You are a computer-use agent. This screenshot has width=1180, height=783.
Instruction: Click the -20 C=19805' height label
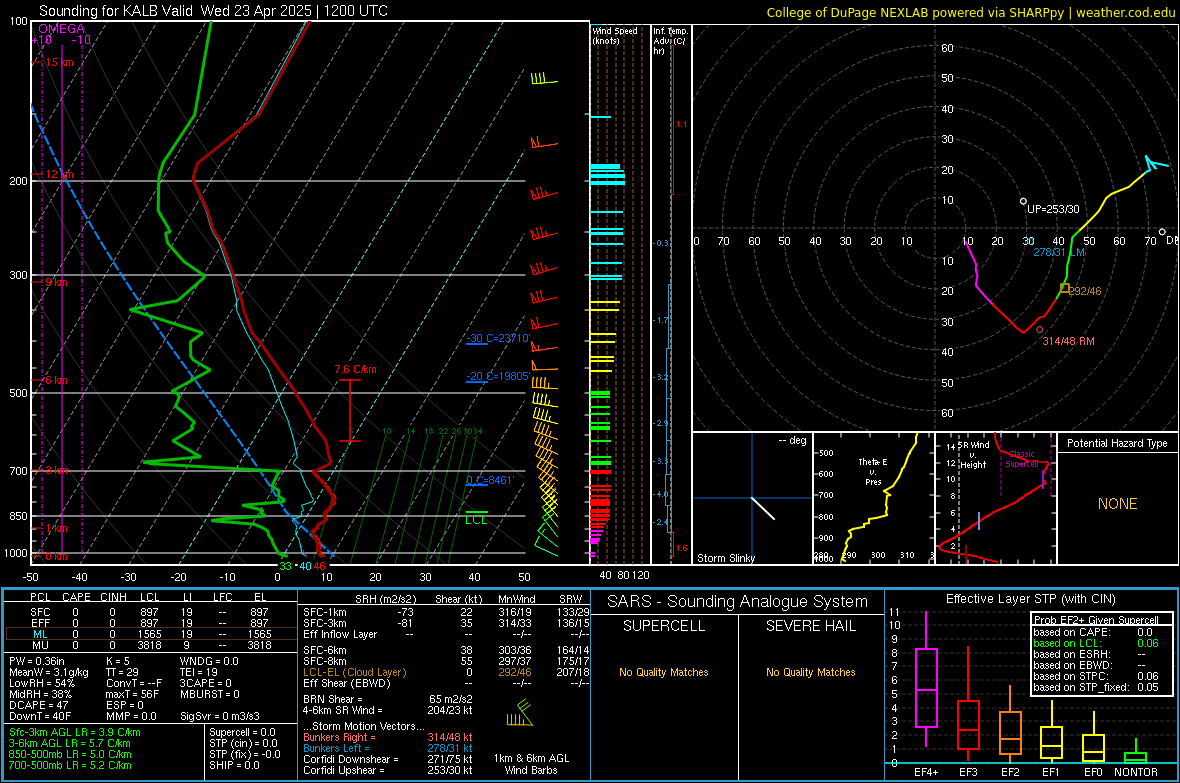(x=498, y=376)
